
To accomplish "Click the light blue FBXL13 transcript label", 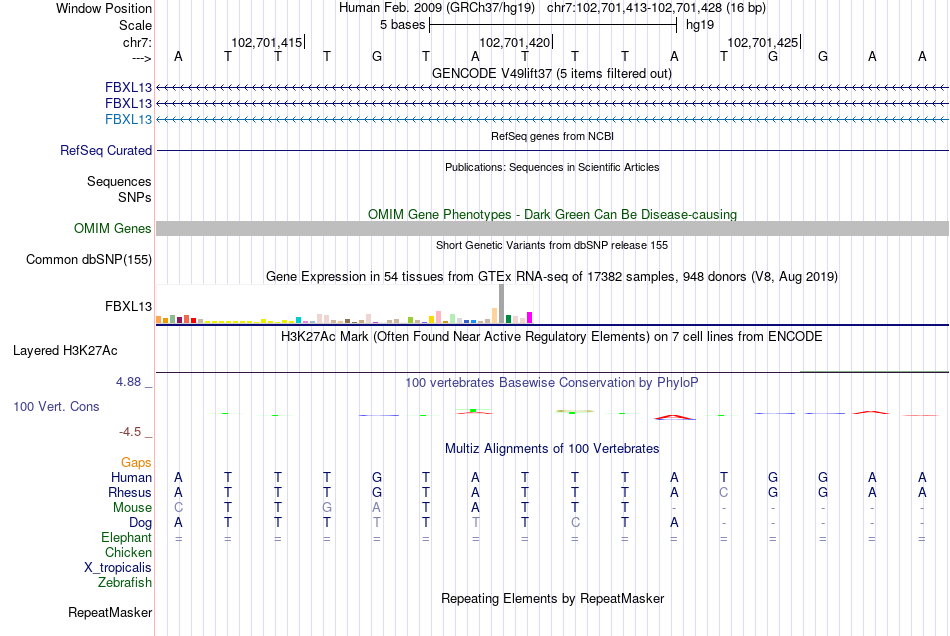I will (x=128, y=119).
